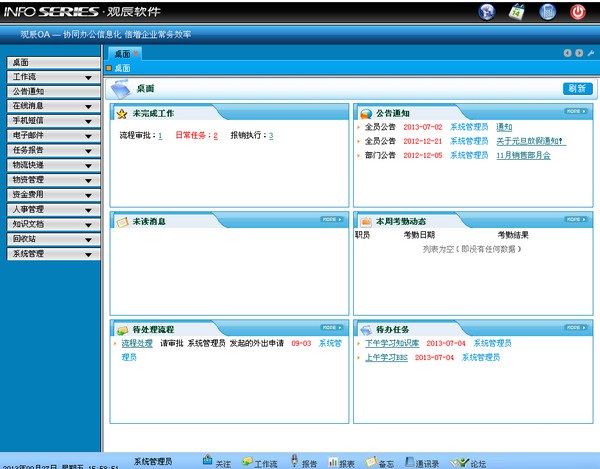Click the 报告 microphone icon in bottom bar

[x=294, y=460]
